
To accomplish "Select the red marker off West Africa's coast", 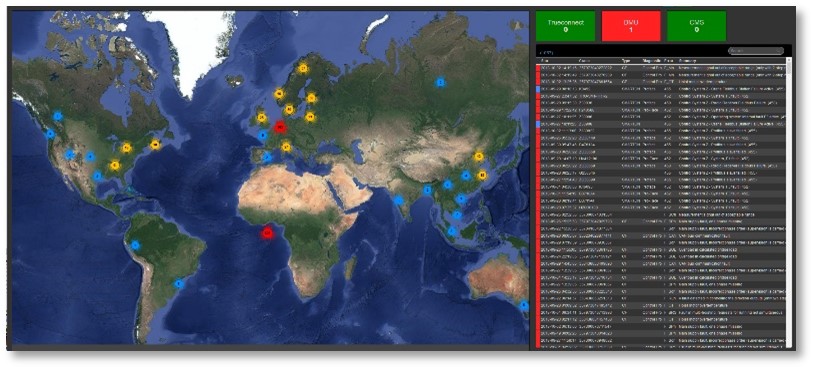I will pos(267,234).
